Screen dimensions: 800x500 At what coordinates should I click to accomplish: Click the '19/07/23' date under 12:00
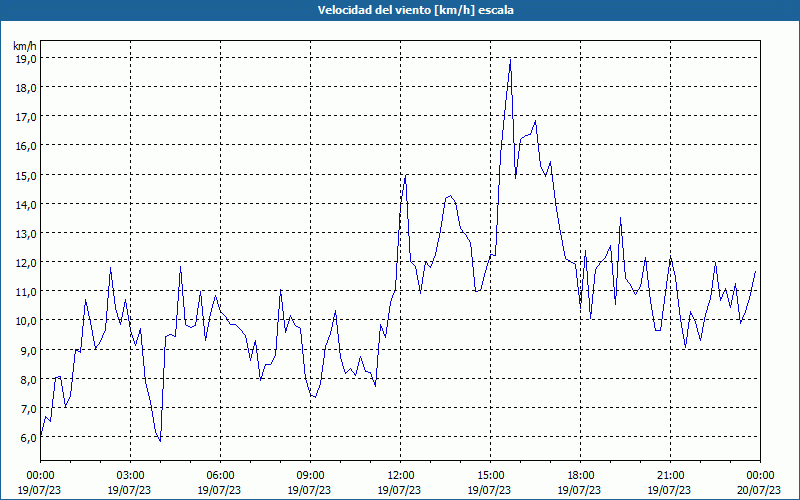point(399,490)
